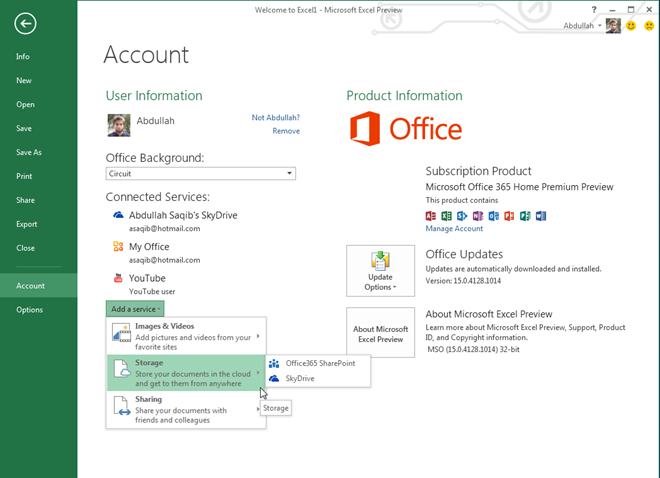The image size is (660, 478).
Task: Click the Access icon under product contents
Action: 431,216
